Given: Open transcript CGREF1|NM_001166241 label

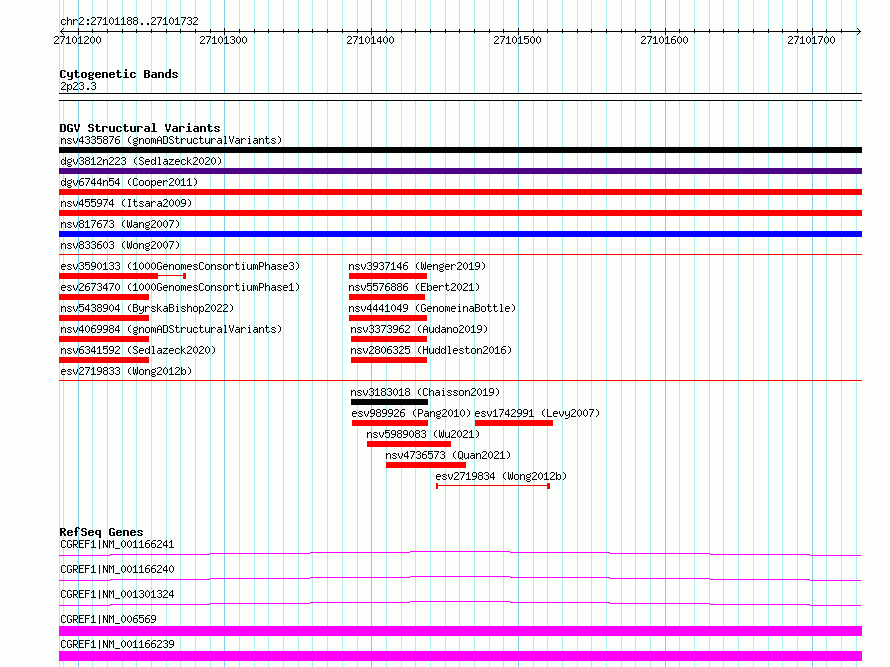Looking at the screenshot, I should coord(117,544).
